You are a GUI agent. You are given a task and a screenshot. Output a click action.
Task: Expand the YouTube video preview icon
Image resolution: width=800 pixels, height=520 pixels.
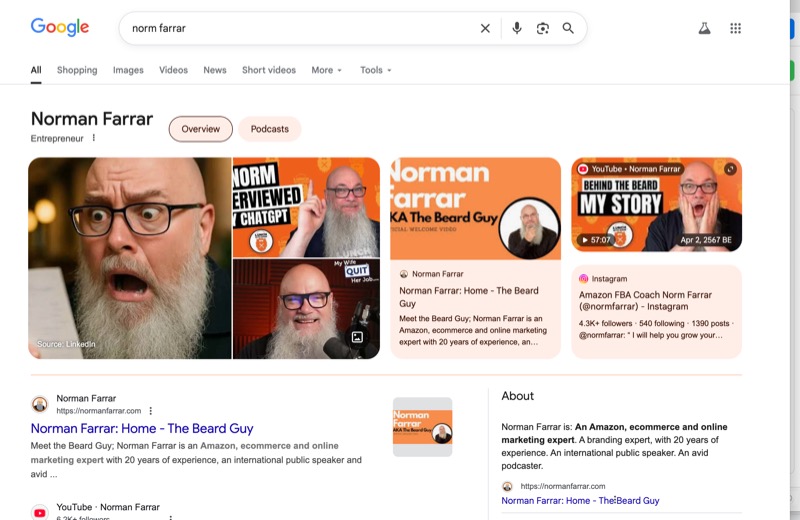point(730,169)
